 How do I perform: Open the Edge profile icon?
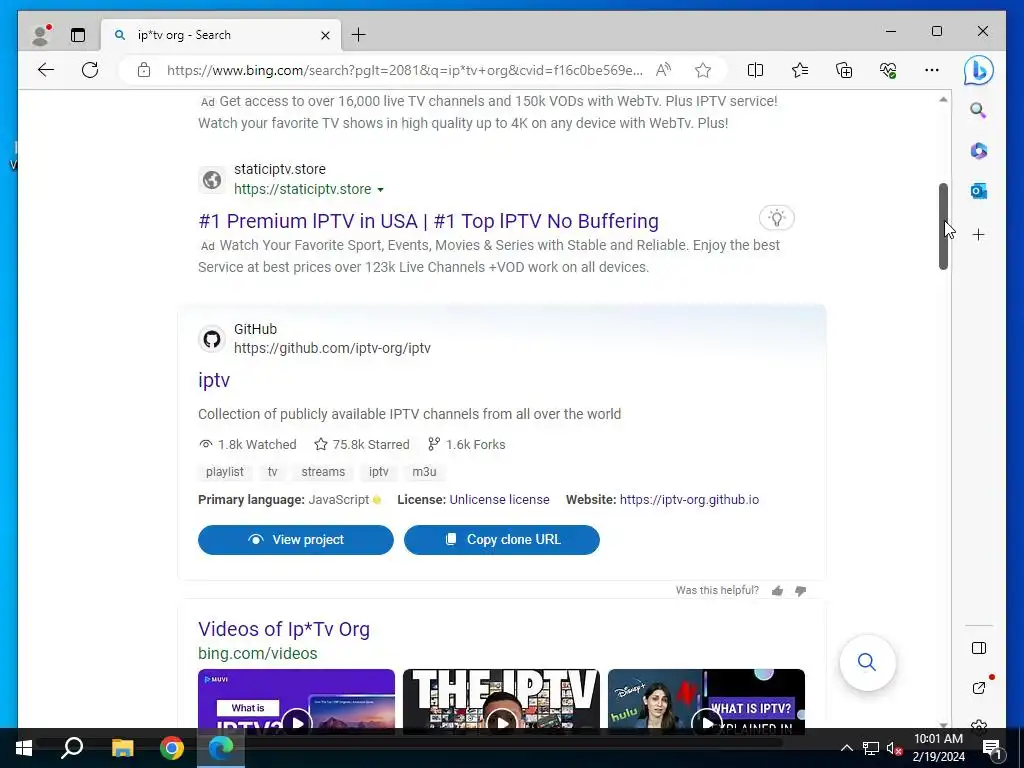click(41, 35)
